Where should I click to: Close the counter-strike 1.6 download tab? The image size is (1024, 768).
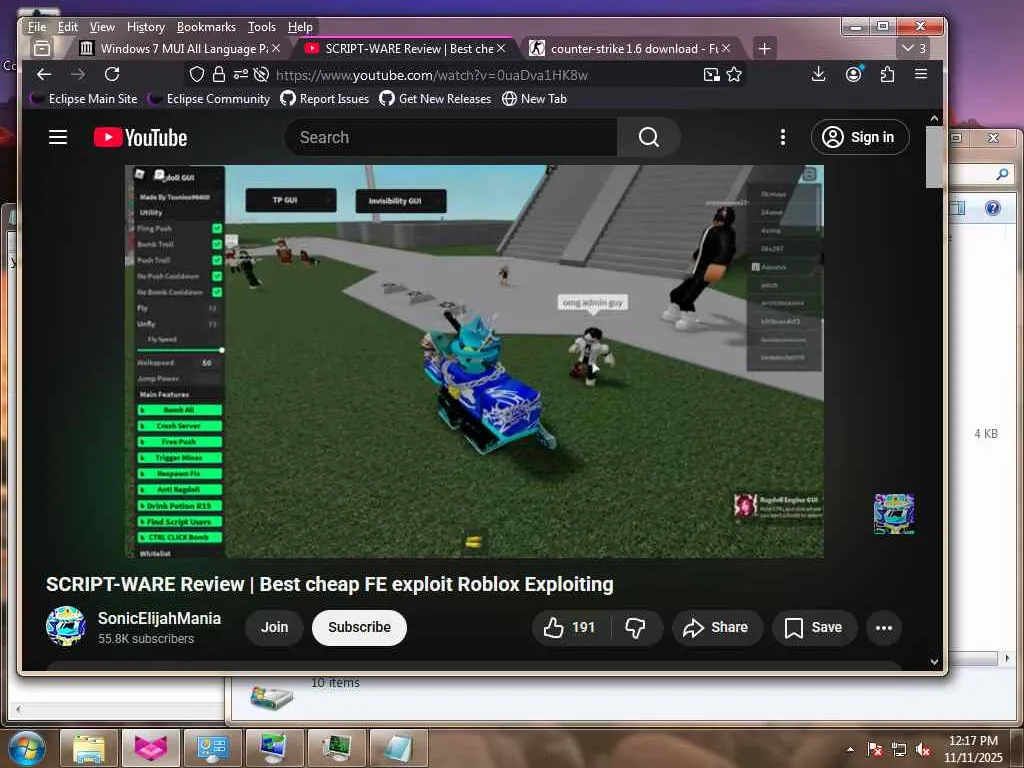(x=726, y=48)
